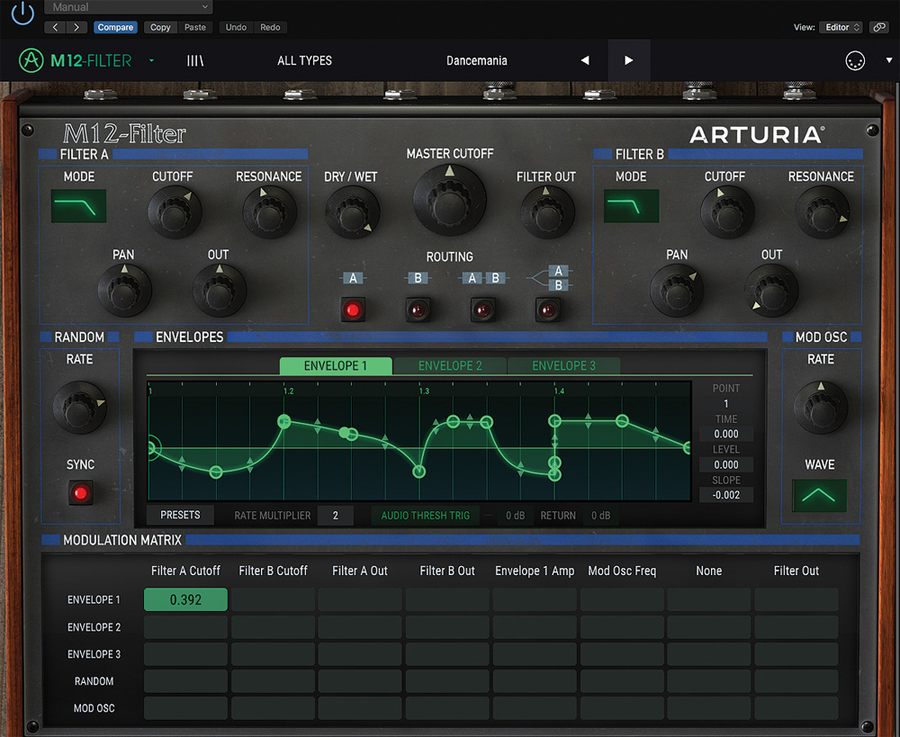
Task: Switch to the Envelope 1 tab
Action: click(336, 366)
